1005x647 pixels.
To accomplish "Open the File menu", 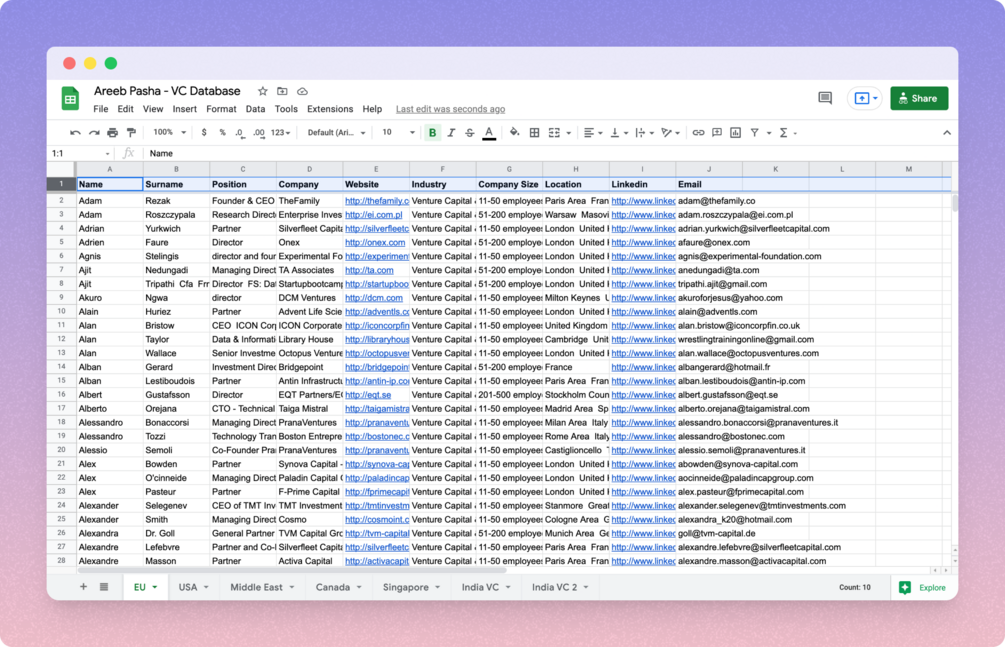I will click(101, 109).
